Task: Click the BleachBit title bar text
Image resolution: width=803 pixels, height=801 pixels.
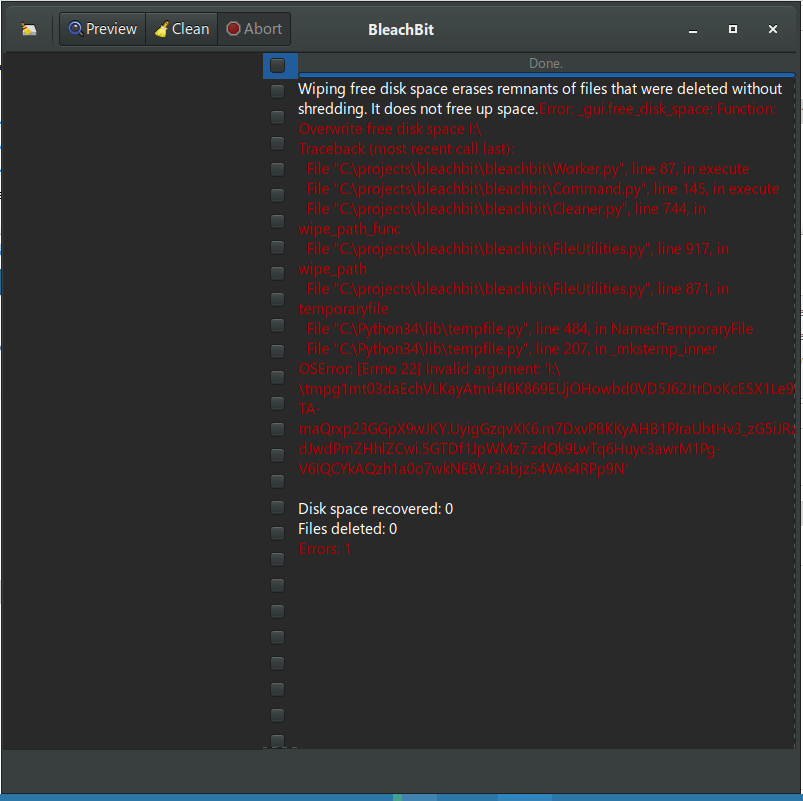Action: pyautogui.click(x=400, y=29)
